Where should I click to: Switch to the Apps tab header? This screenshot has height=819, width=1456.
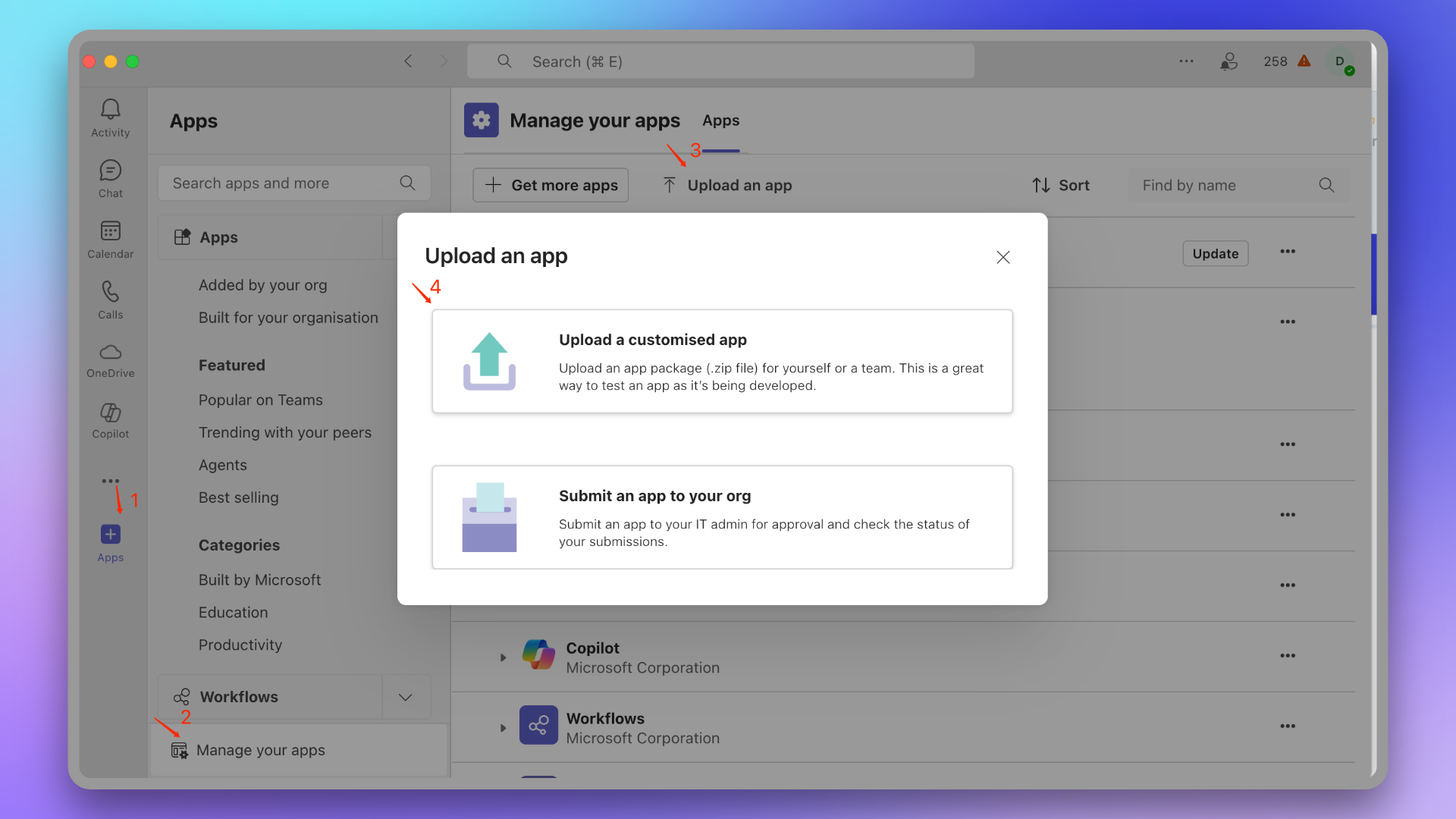720,121
